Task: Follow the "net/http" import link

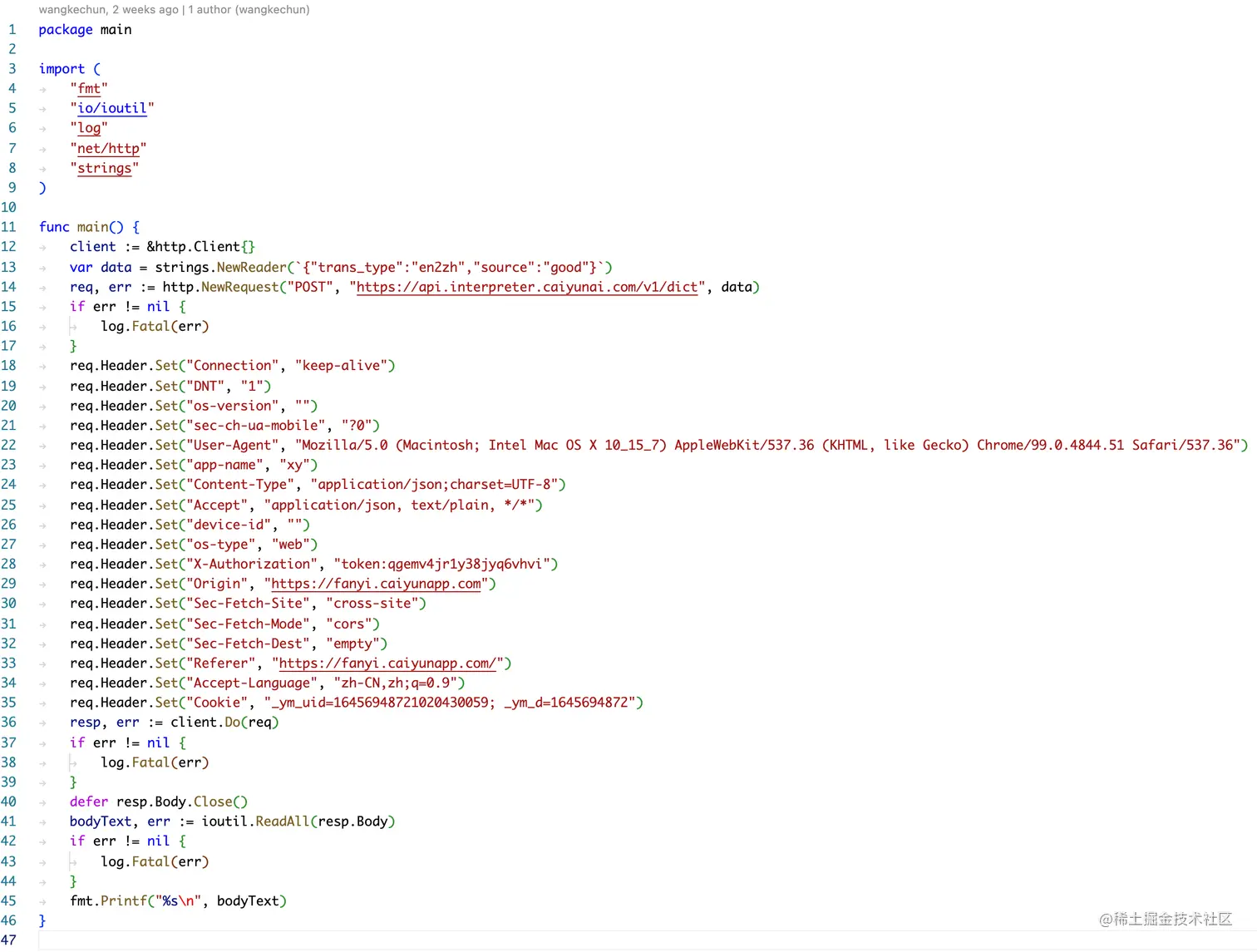Action: click(108, 148)
